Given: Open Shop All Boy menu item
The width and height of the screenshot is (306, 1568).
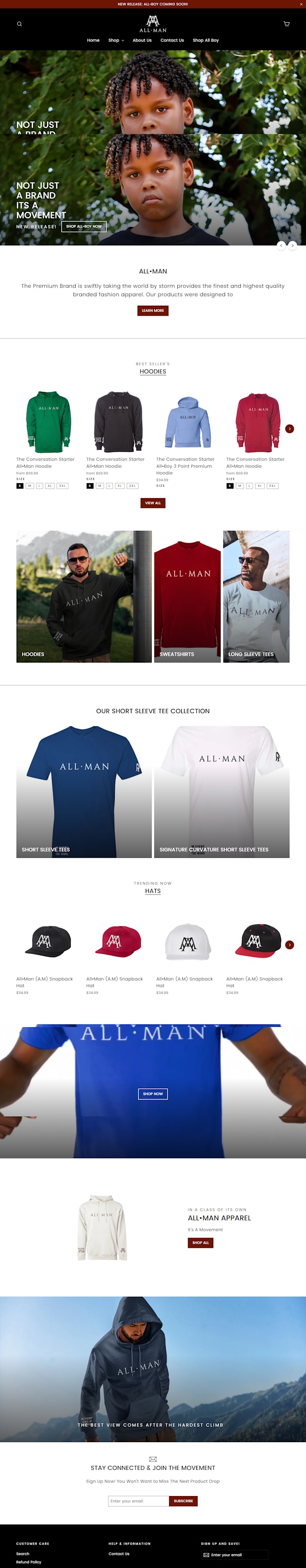Looking at the screenshot, I should click(x=206, y=40).
